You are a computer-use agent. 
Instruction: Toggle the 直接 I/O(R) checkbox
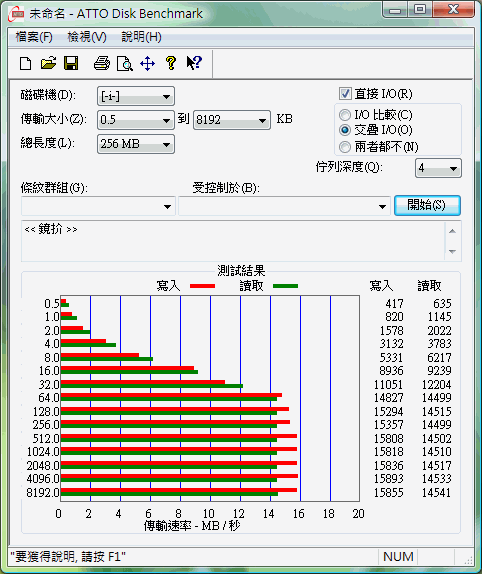pyautogui.click(x=345, y=94)
